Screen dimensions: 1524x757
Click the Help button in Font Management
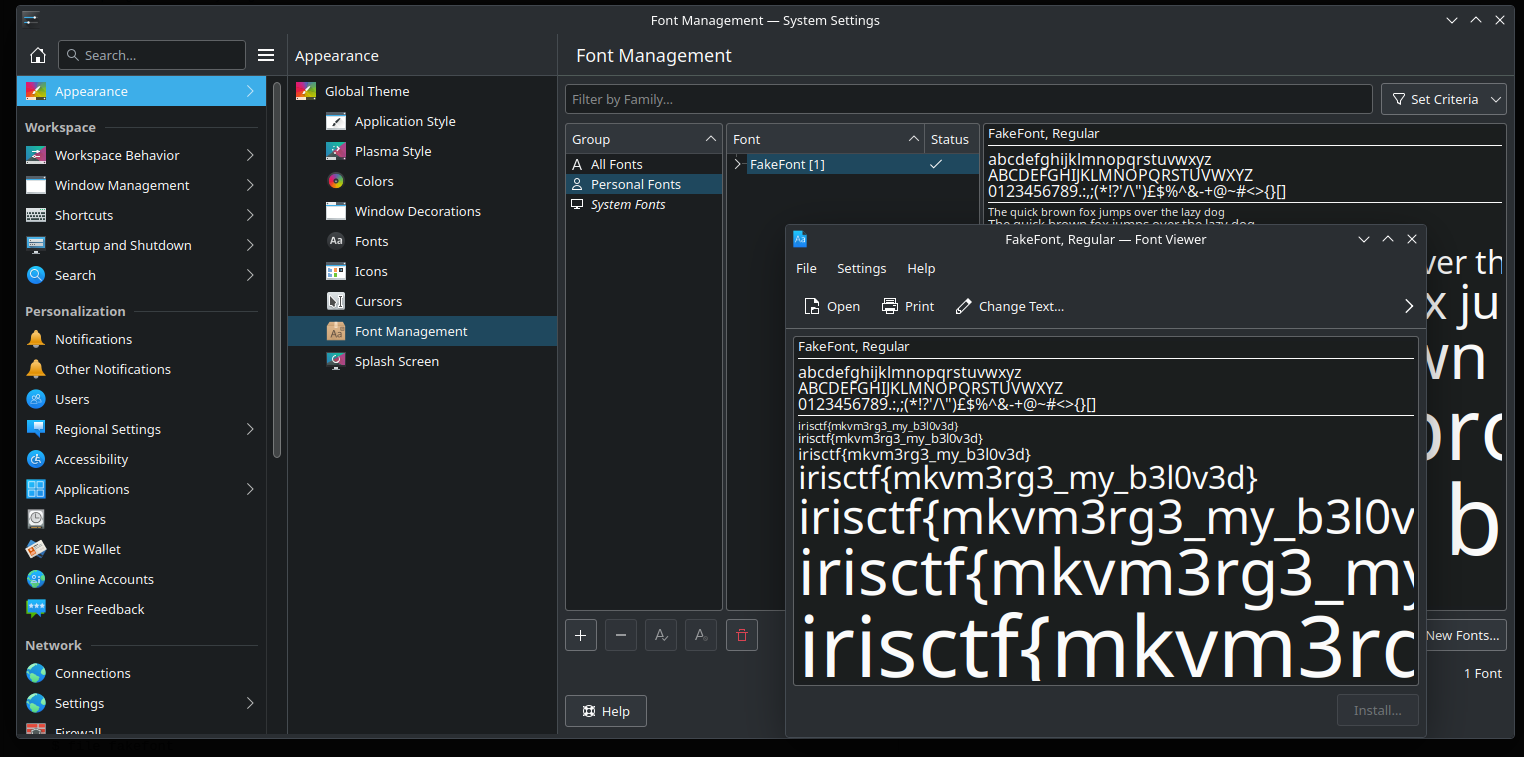(606, 711)
